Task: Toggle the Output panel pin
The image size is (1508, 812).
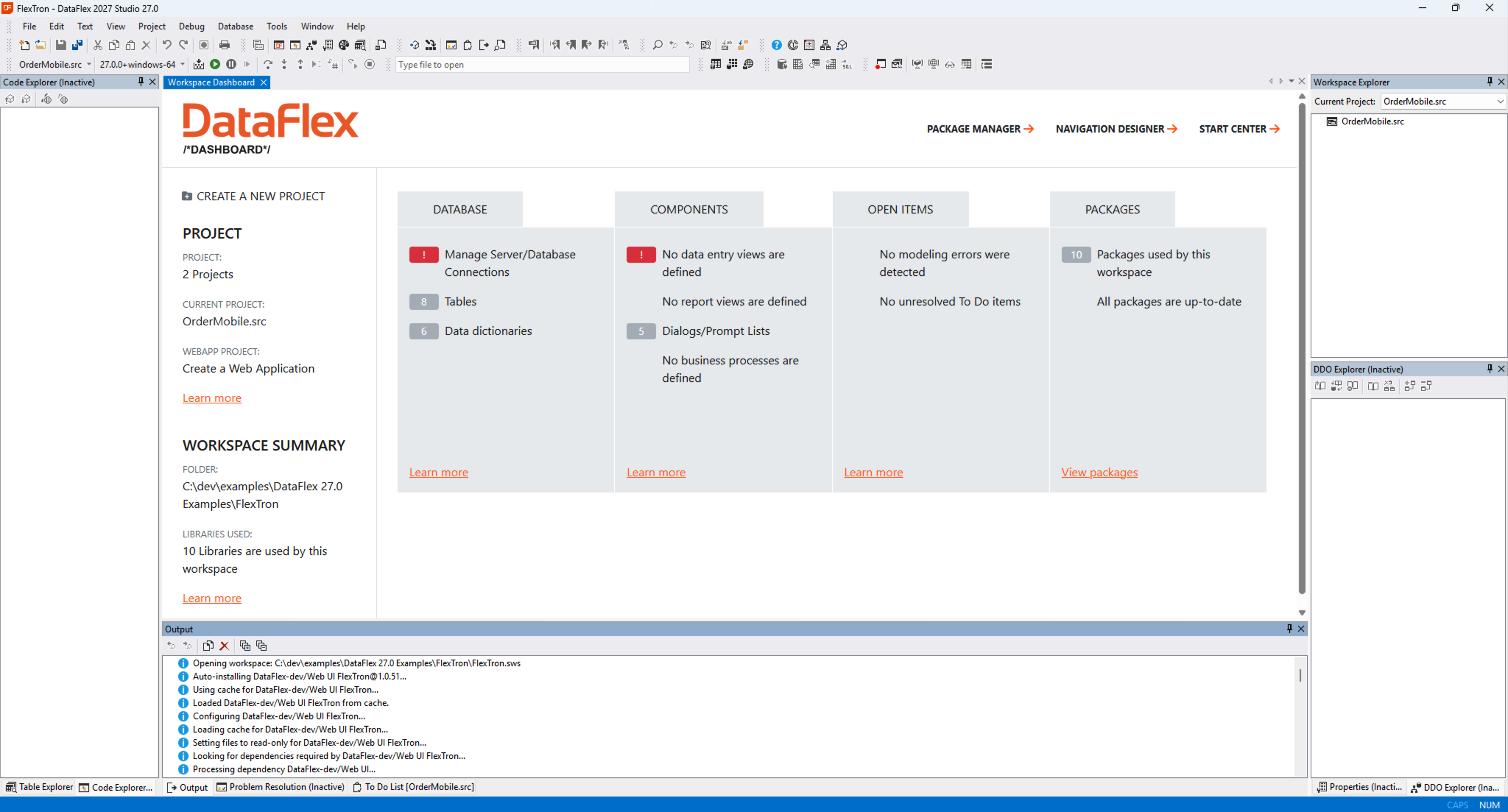Action: [x=1289, y=629]
